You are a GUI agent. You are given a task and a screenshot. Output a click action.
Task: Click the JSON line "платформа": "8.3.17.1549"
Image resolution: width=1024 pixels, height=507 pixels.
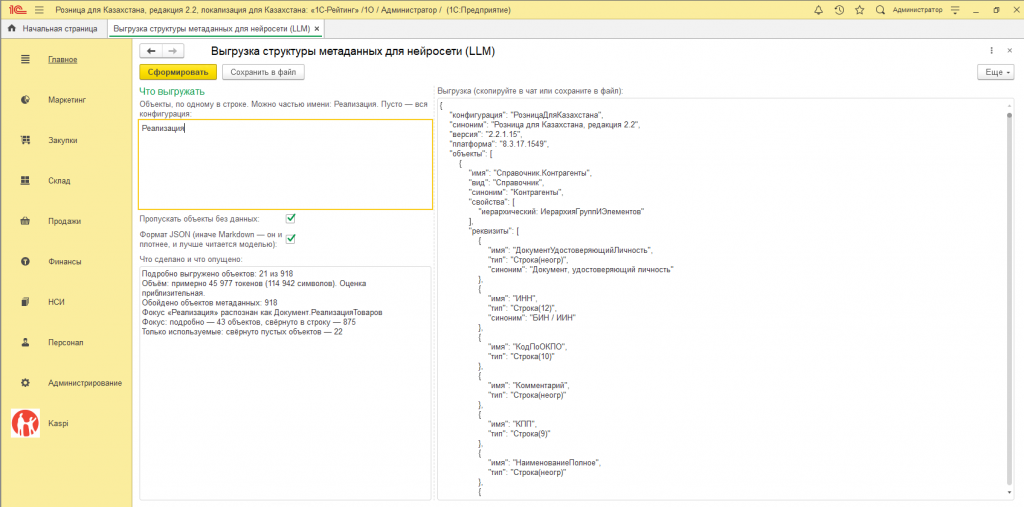501,144
